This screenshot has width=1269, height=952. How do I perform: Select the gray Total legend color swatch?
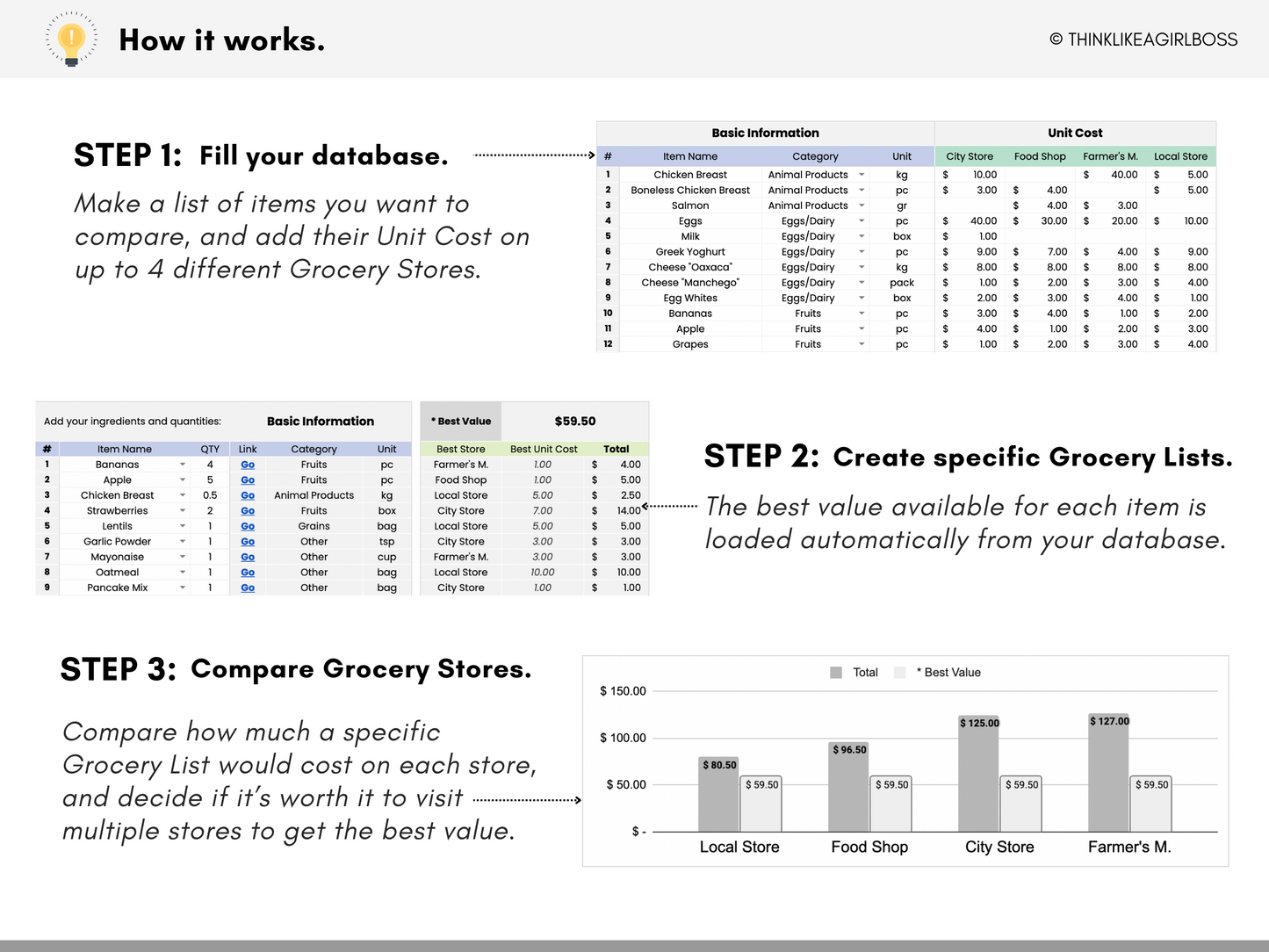(x=834, y=672)
